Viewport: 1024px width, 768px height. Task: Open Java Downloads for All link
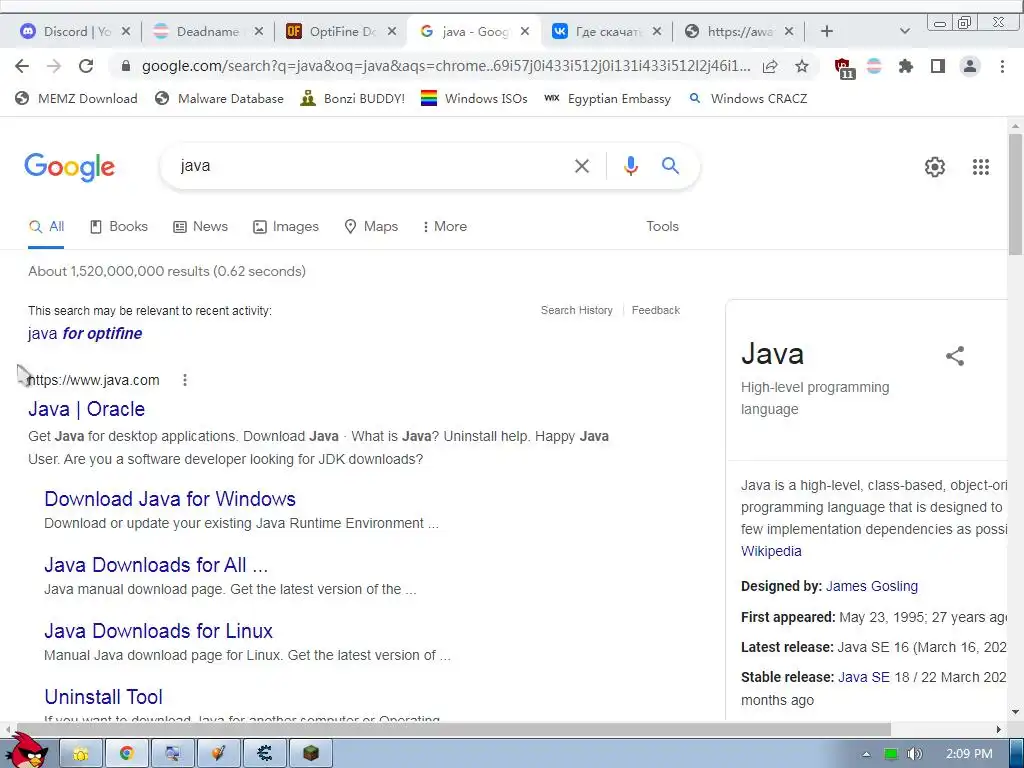point(156,565)
